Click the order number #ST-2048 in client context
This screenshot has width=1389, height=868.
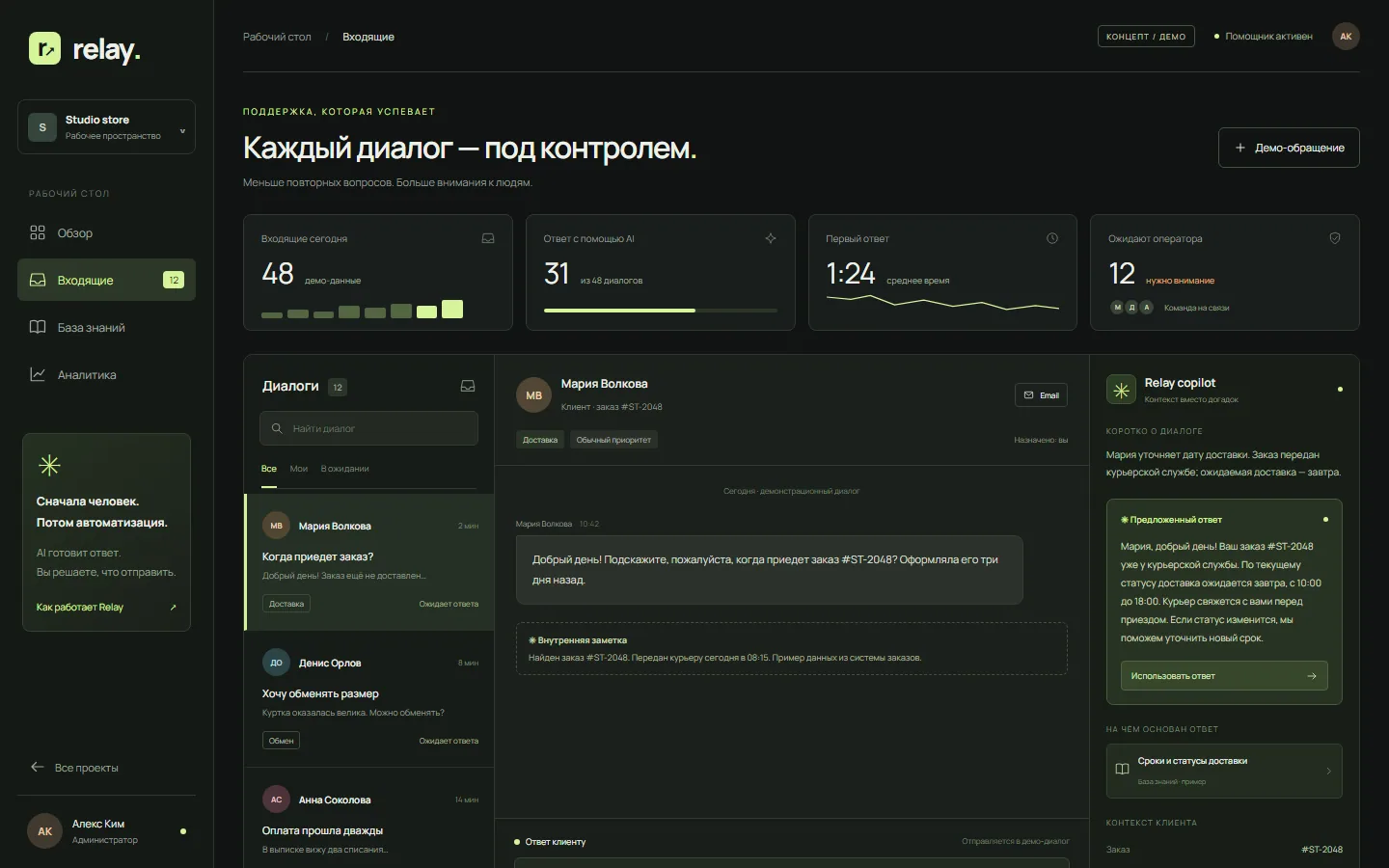point(1321,850)
